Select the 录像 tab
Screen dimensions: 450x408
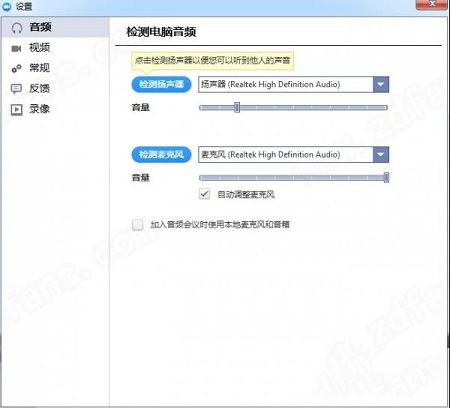coord(55,109)
